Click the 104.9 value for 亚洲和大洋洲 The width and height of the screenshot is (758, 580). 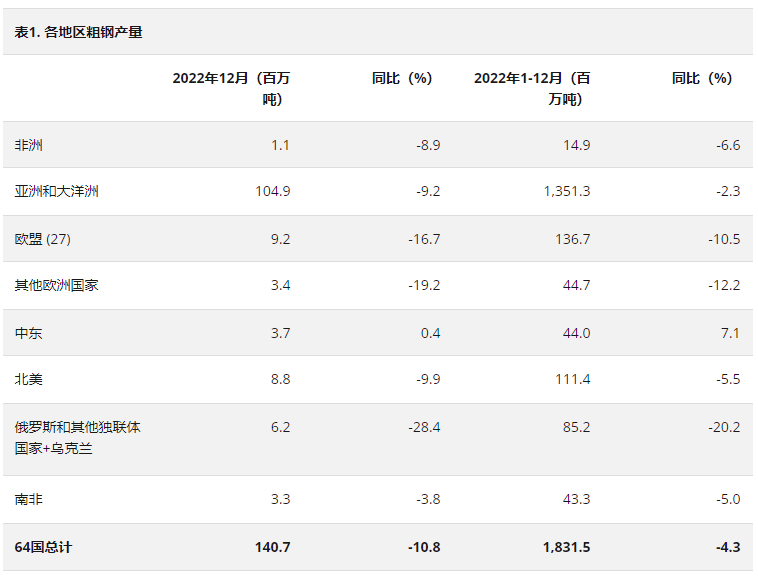tap(272, 191)
